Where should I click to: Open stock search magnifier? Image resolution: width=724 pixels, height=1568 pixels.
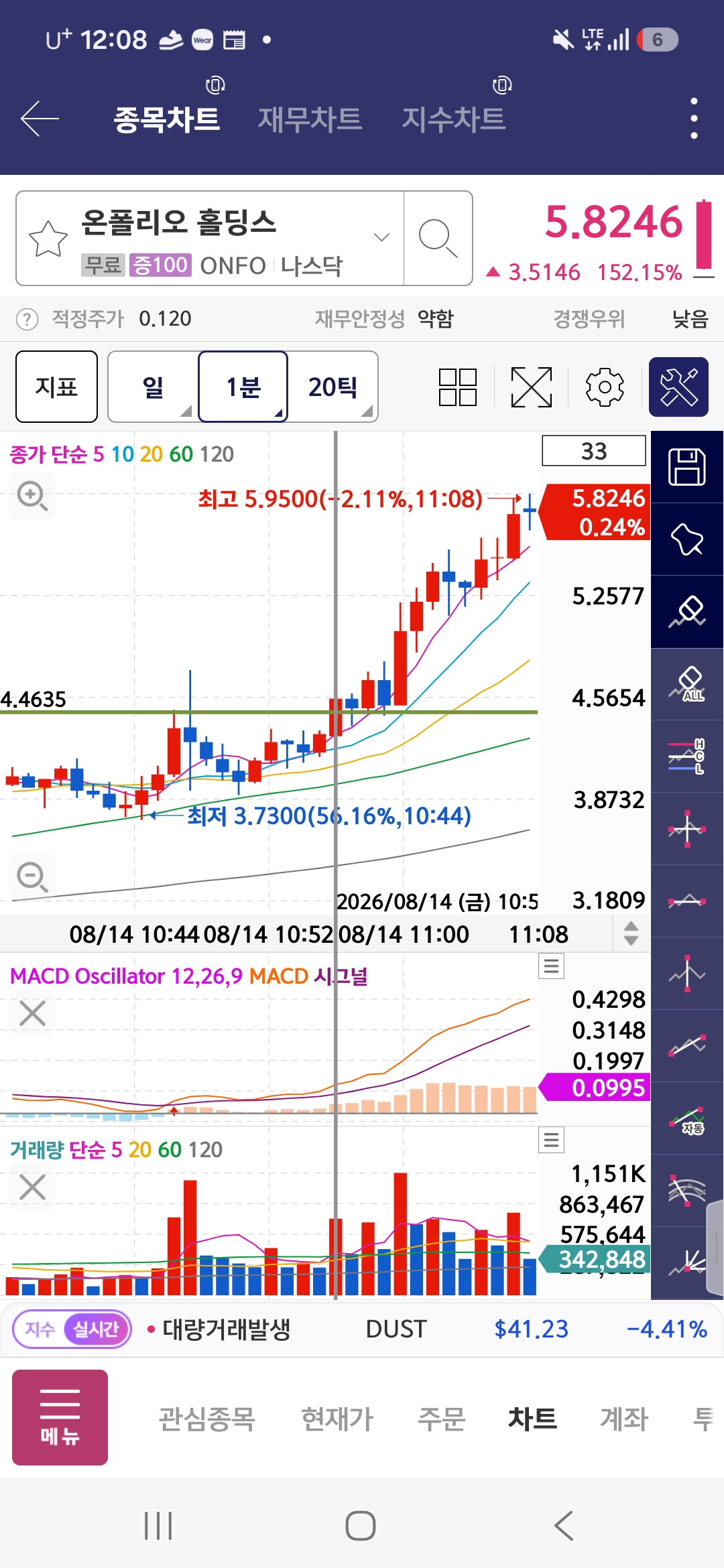(438, 239)
